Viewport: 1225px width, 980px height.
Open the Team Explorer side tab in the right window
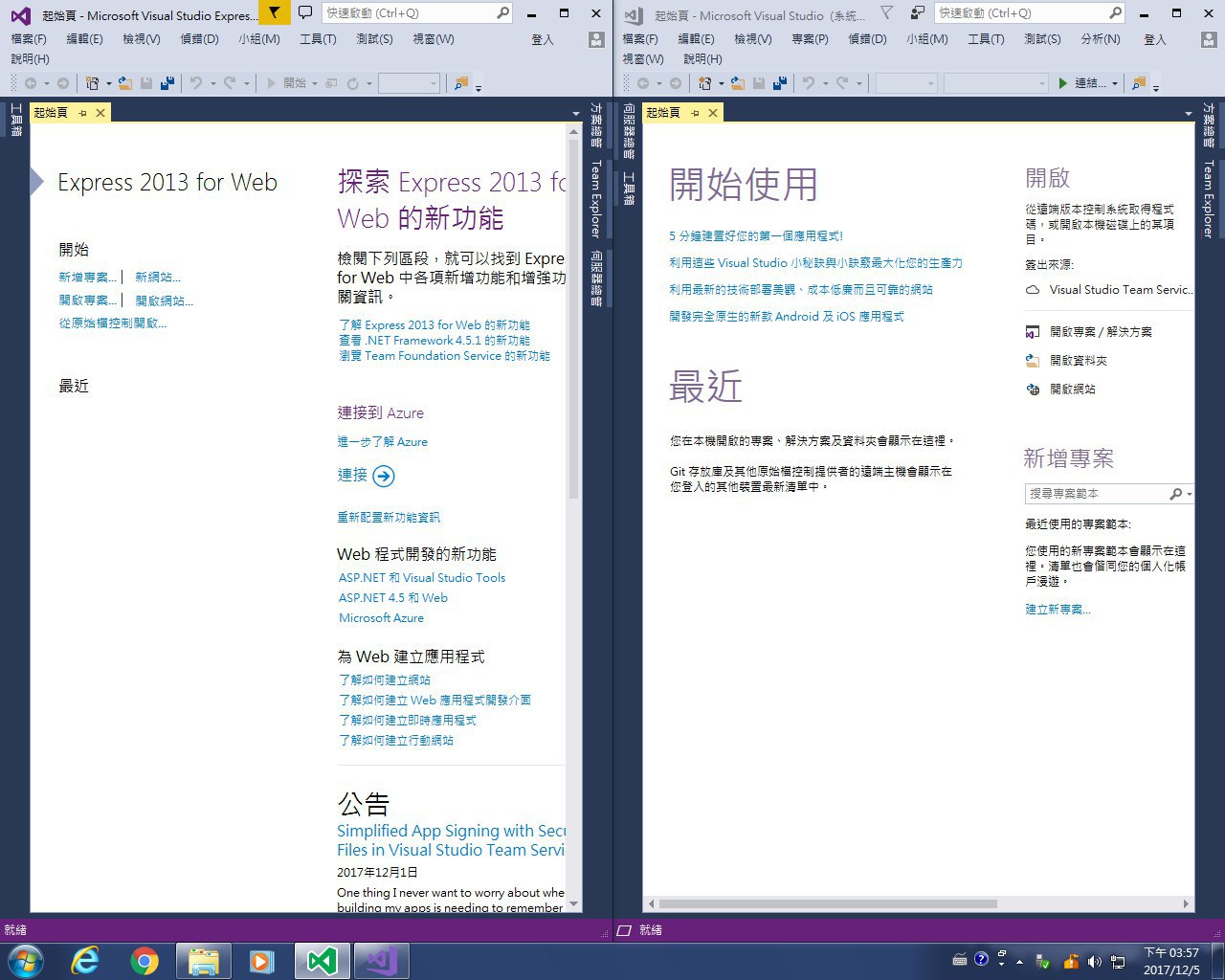(x=1209, y=199)
